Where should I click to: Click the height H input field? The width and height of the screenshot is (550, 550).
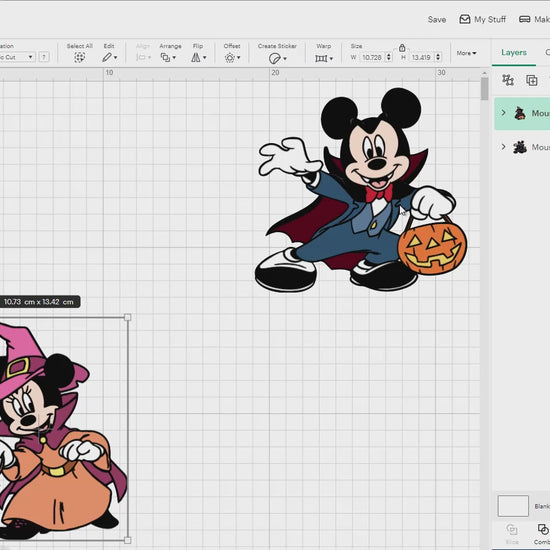click(x=421, y=57)
